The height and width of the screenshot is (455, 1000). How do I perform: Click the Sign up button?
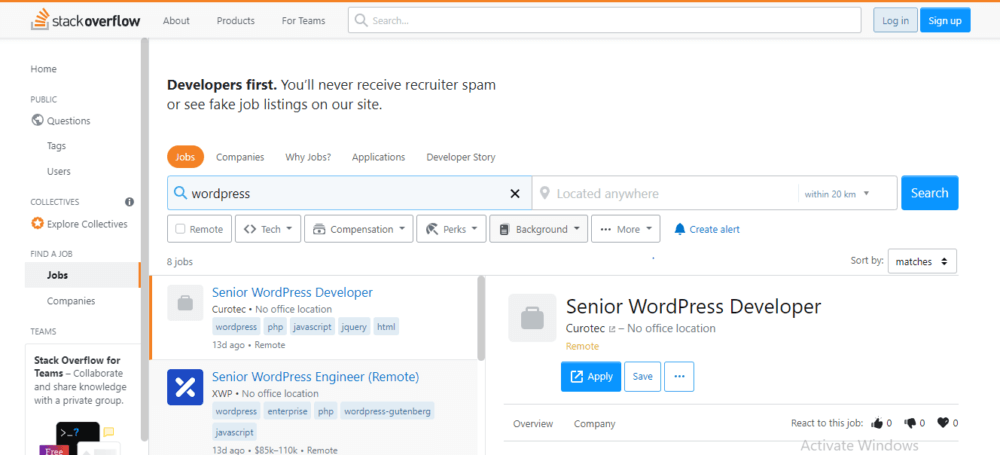945,20
